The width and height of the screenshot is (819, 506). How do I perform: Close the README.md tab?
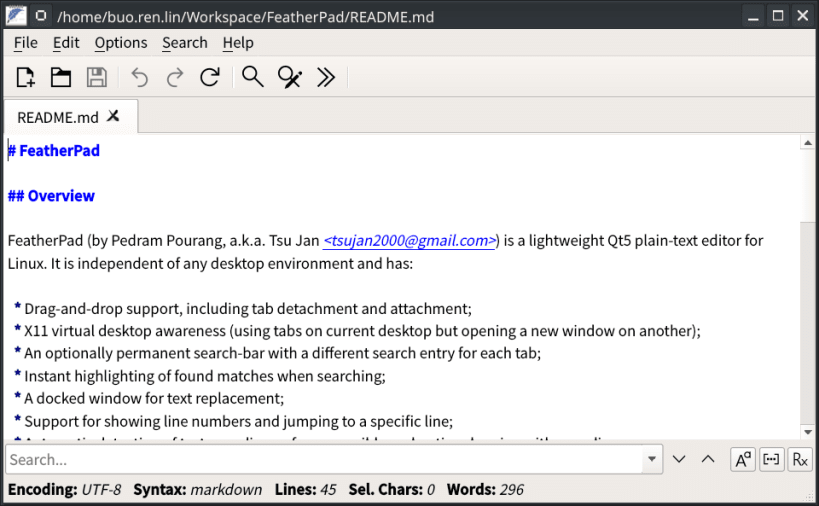pos(113,116)
